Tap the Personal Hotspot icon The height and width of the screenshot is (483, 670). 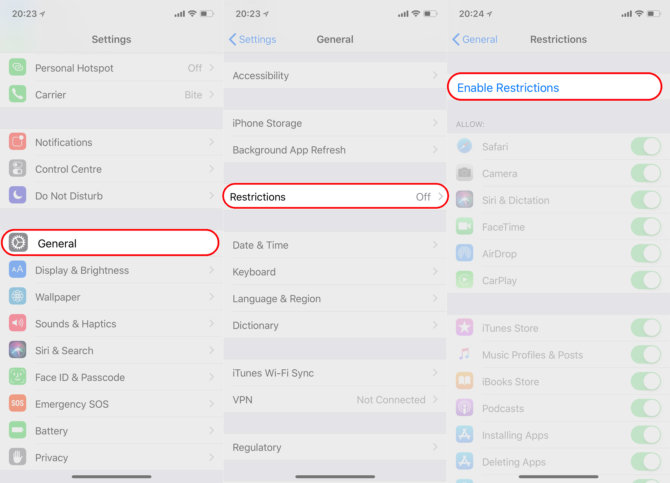18,68
